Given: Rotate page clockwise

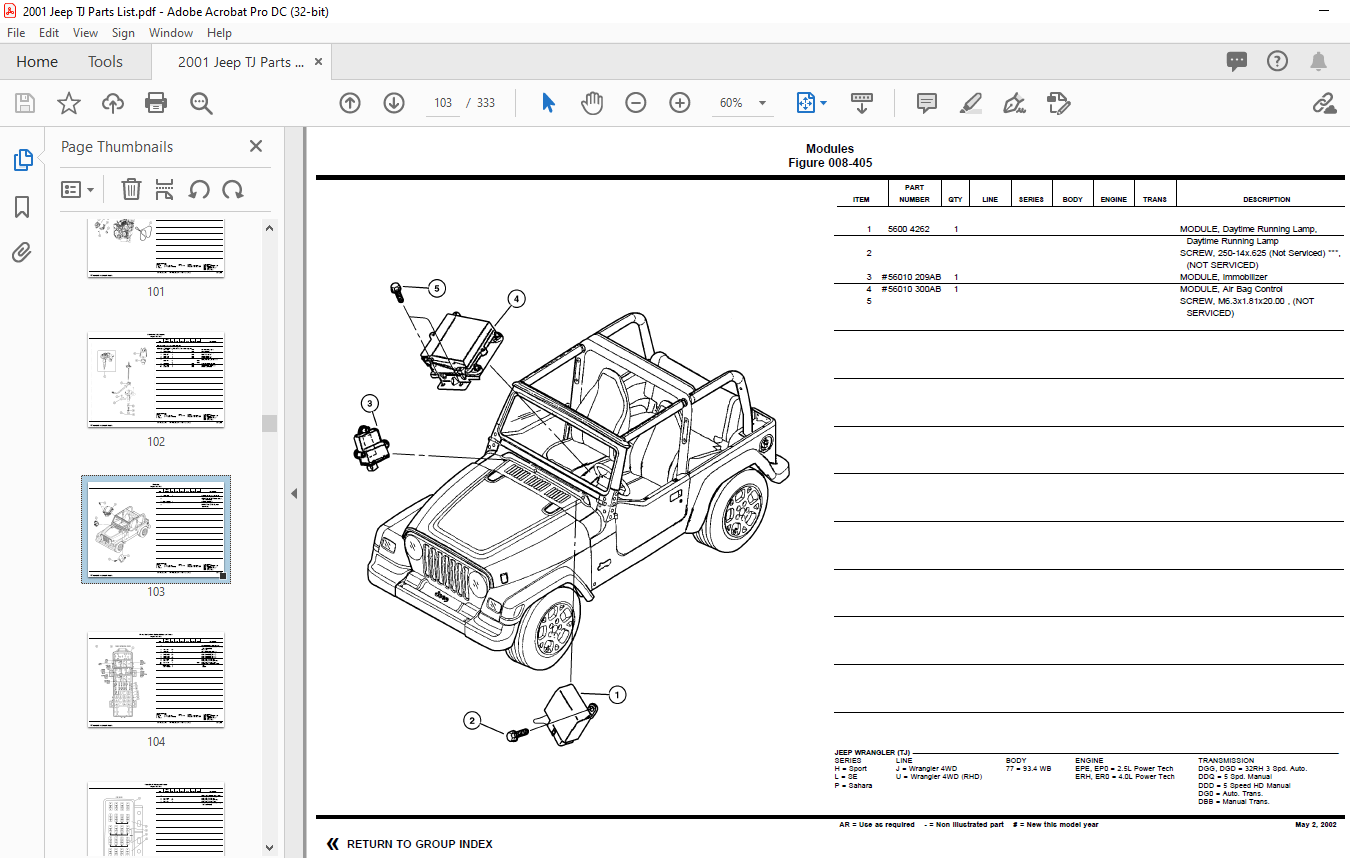Looking at the screenshot, I should click(x=233, y=189).
